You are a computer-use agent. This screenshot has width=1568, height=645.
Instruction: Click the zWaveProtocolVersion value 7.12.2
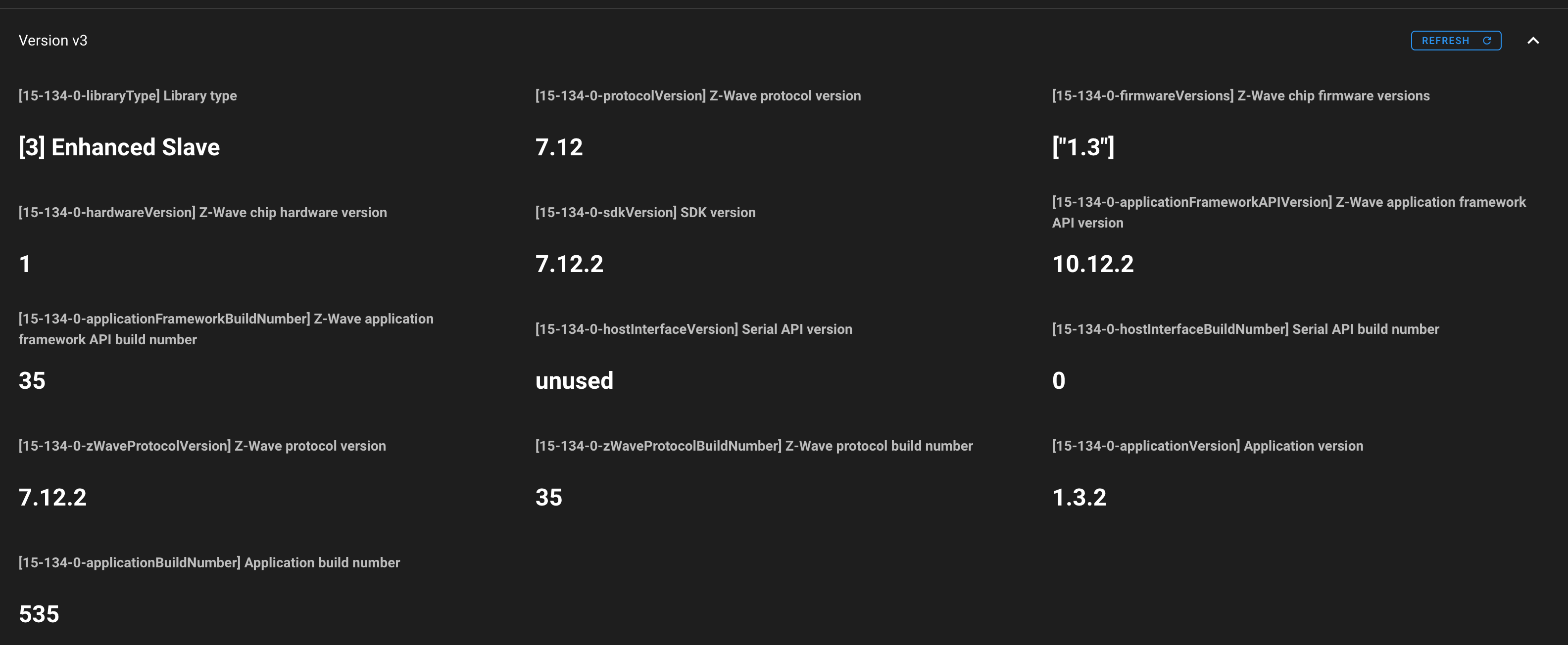click(x=53, y=497)
